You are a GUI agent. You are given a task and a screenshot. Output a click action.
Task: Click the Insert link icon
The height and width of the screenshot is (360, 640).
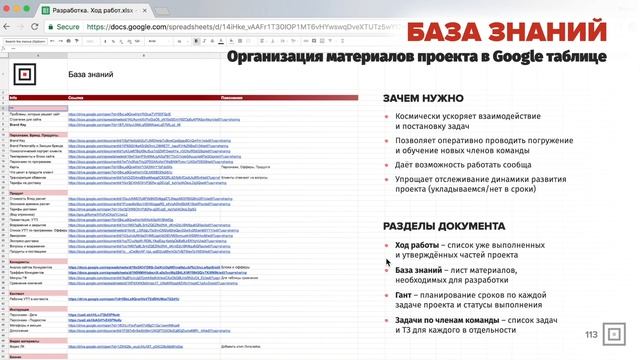(306, 41)
